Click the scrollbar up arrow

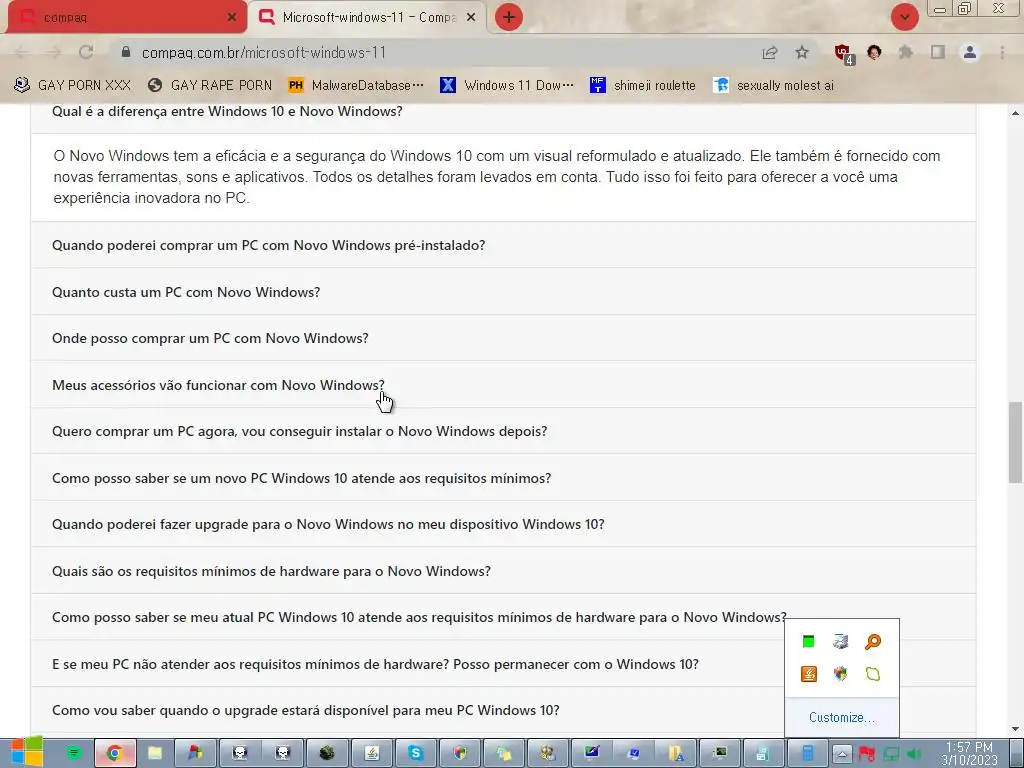click(x=1015, y=113)
